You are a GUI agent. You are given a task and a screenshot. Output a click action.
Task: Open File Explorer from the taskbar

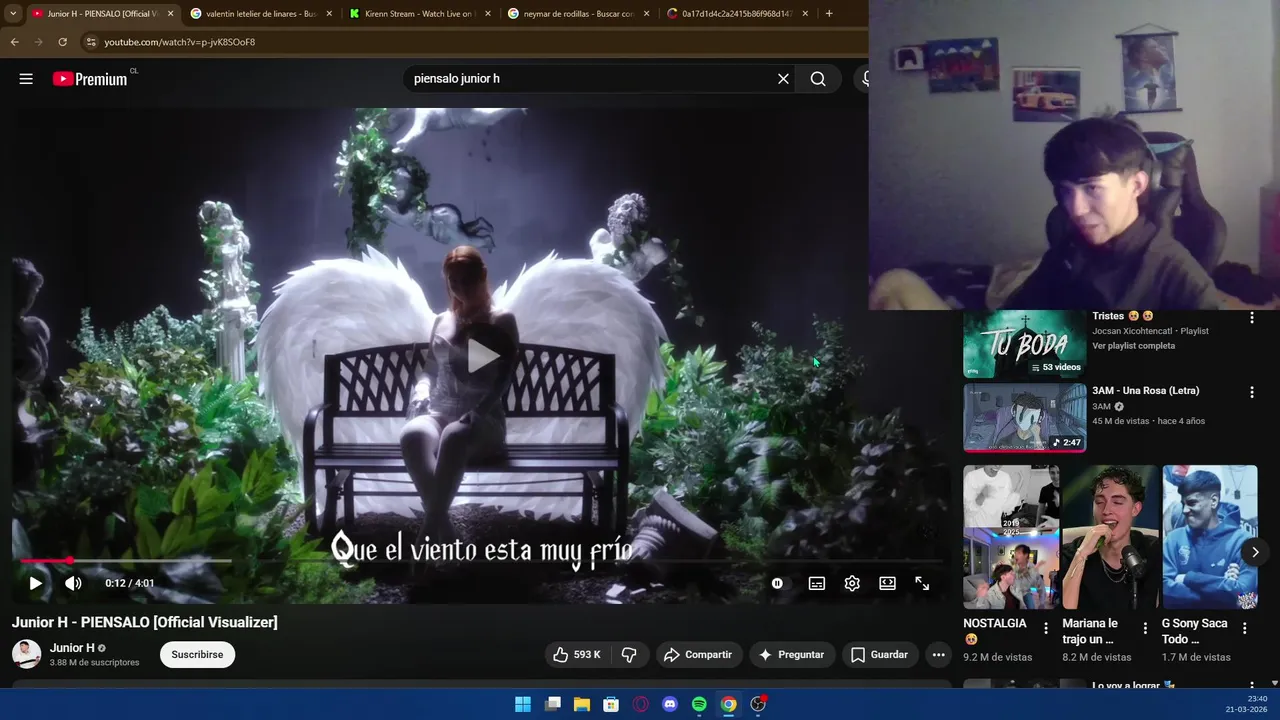(x=582, y=704)
